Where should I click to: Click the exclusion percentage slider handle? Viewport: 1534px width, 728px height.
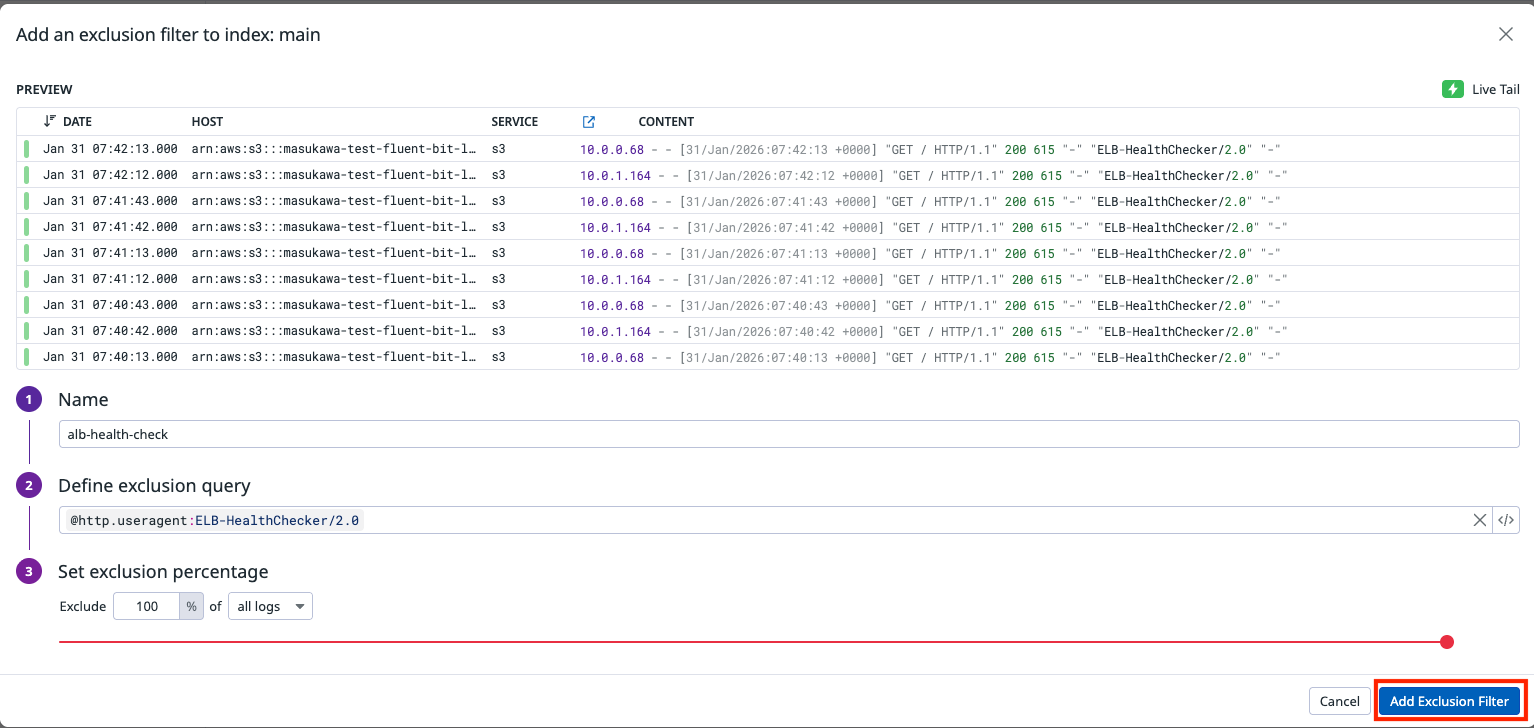tap(1446, 642)
